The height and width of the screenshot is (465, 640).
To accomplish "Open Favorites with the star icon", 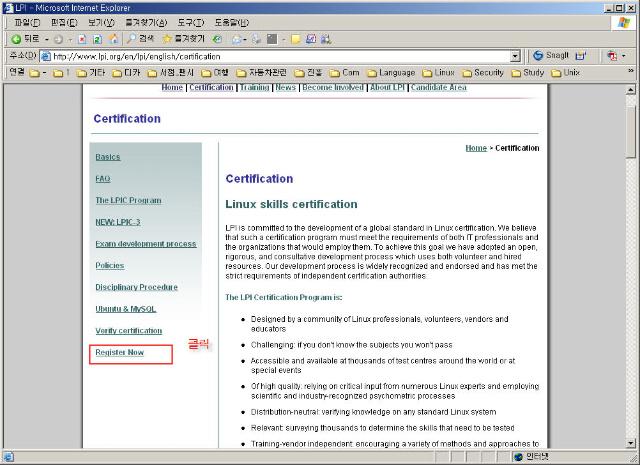I will 183,39.
